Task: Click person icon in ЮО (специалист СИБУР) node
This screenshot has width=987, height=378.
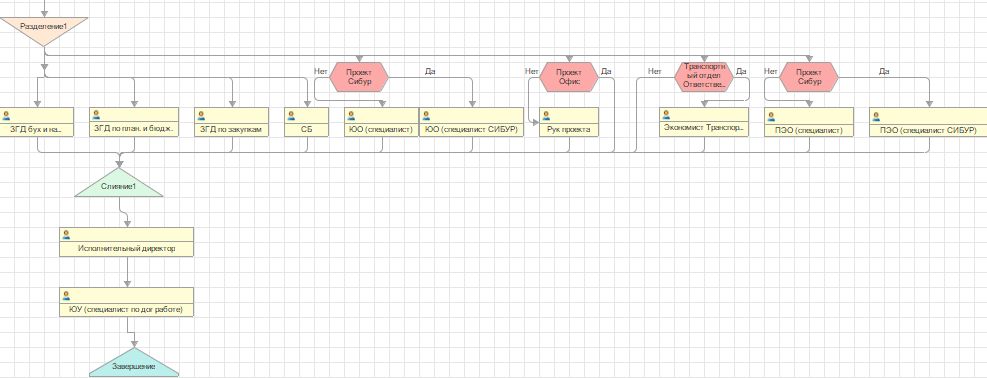Action: tap(426, 115)
